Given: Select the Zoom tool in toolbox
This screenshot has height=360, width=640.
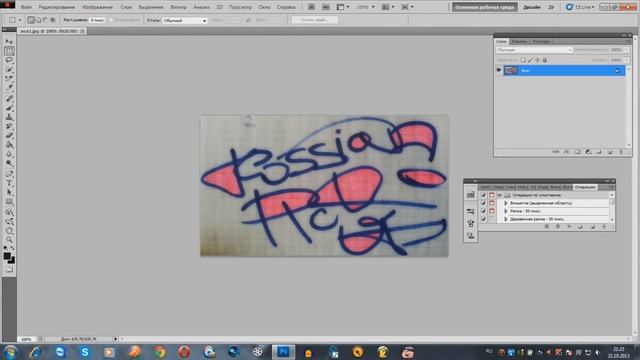Looking at the screenshot, I should [9, 240].
